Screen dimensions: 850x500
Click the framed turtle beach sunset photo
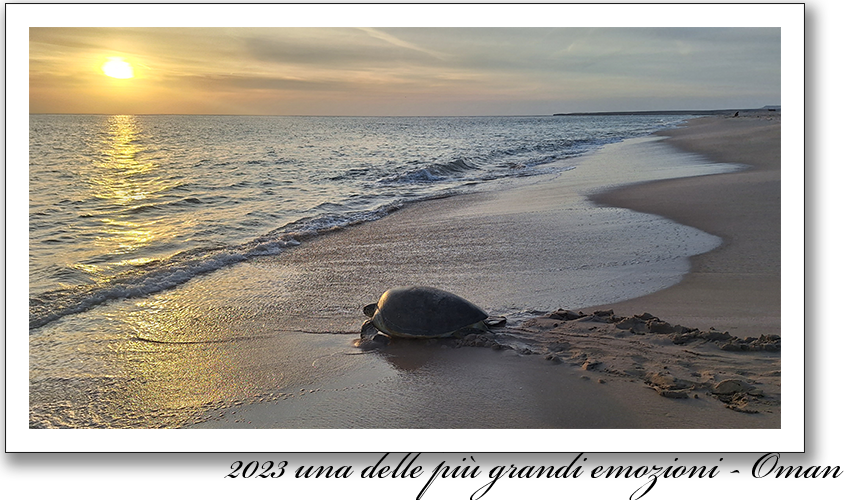[x=405, y=228]
